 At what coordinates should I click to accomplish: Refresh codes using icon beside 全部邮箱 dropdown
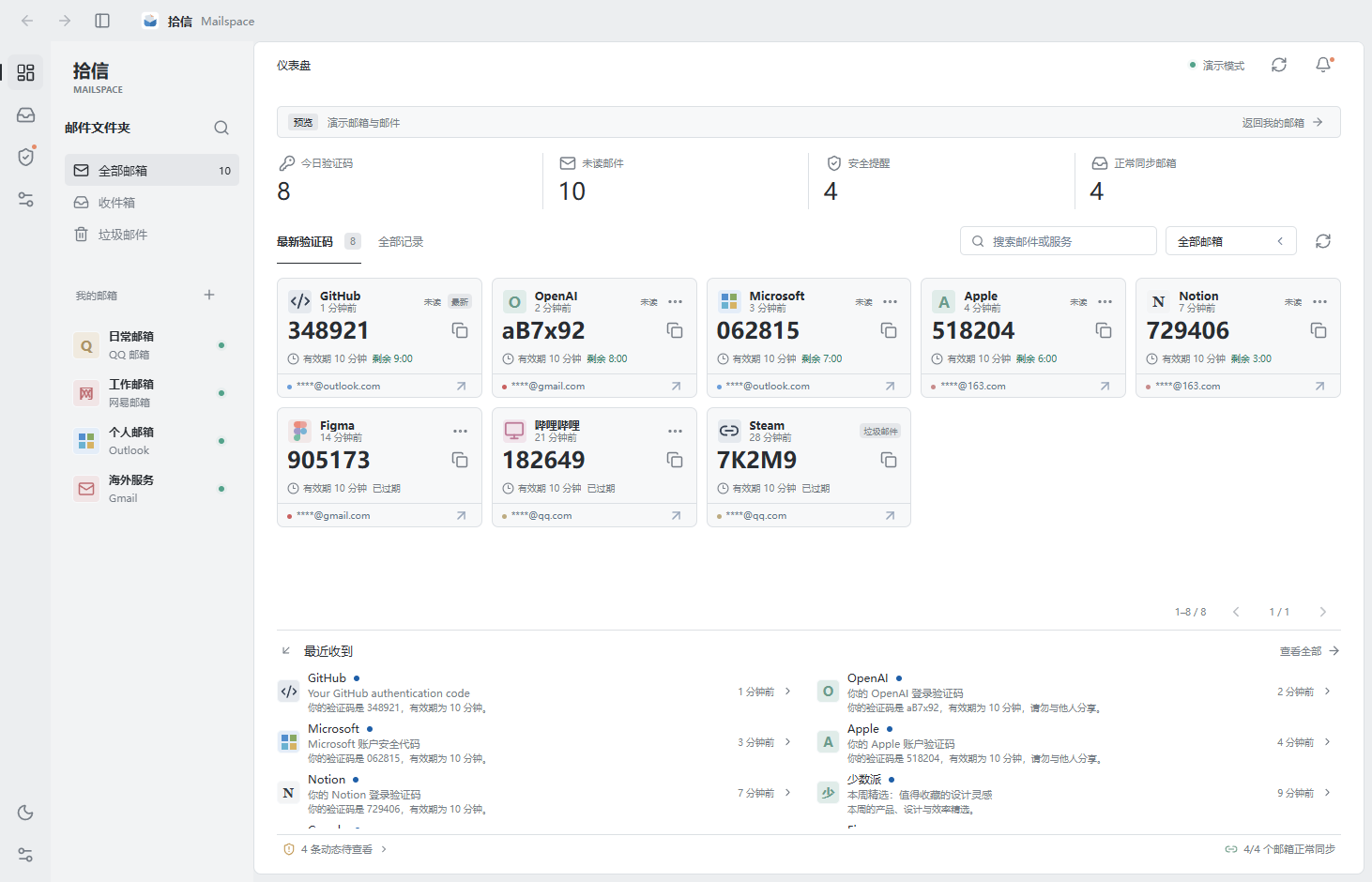pyautogui.click(x=1323, y=241)
